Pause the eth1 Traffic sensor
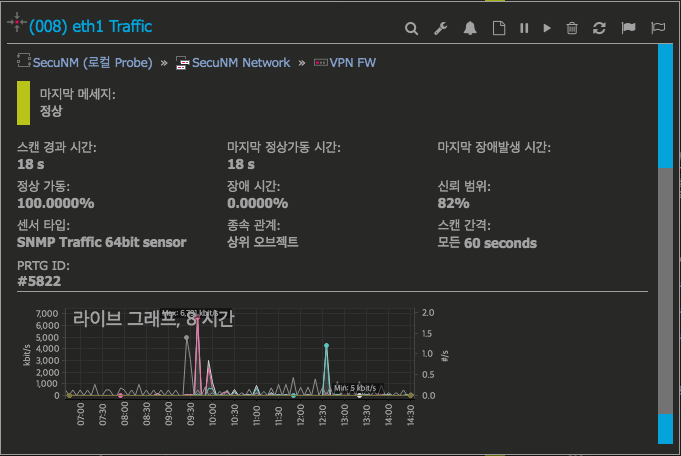Viewport: 681px width, 456px height. [524, 28]
